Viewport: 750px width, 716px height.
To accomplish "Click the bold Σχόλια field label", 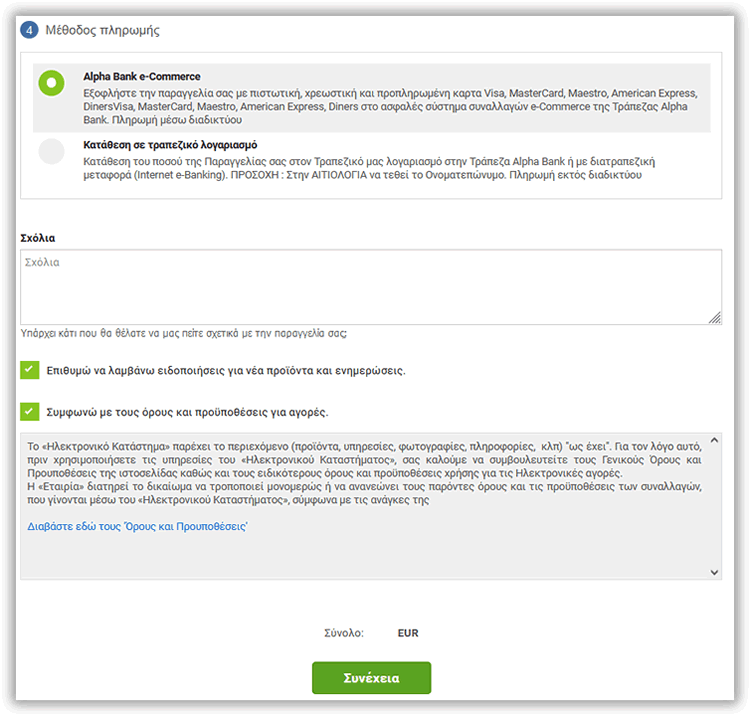I will tap(38, 238).
